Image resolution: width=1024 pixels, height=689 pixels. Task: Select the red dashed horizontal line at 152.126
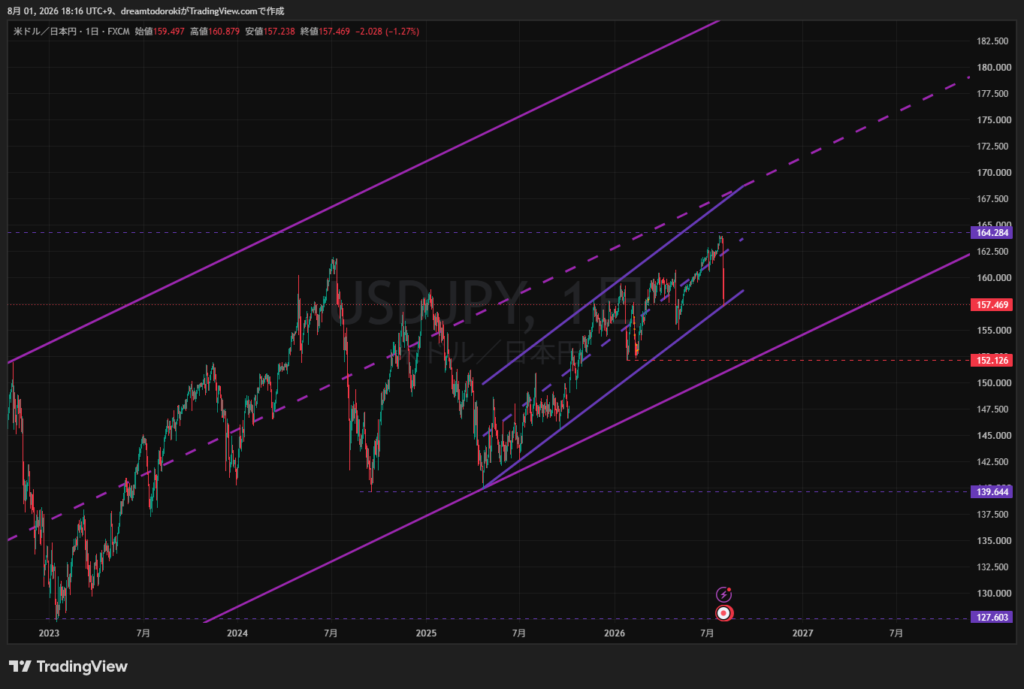coord(798,360)
